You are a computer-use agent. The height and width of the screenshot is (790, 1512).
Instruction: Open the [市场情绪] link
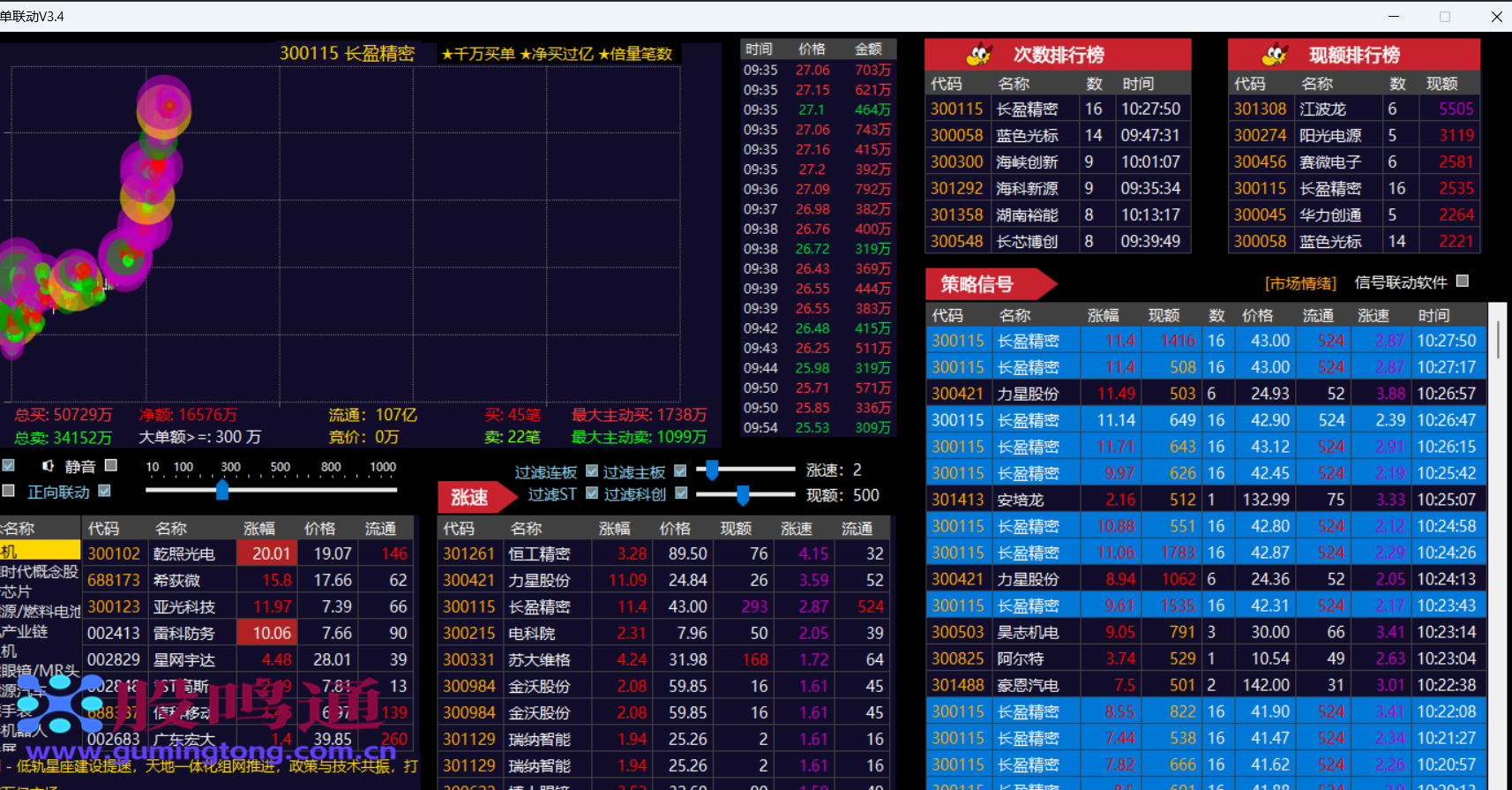[x=1300, y=283]
